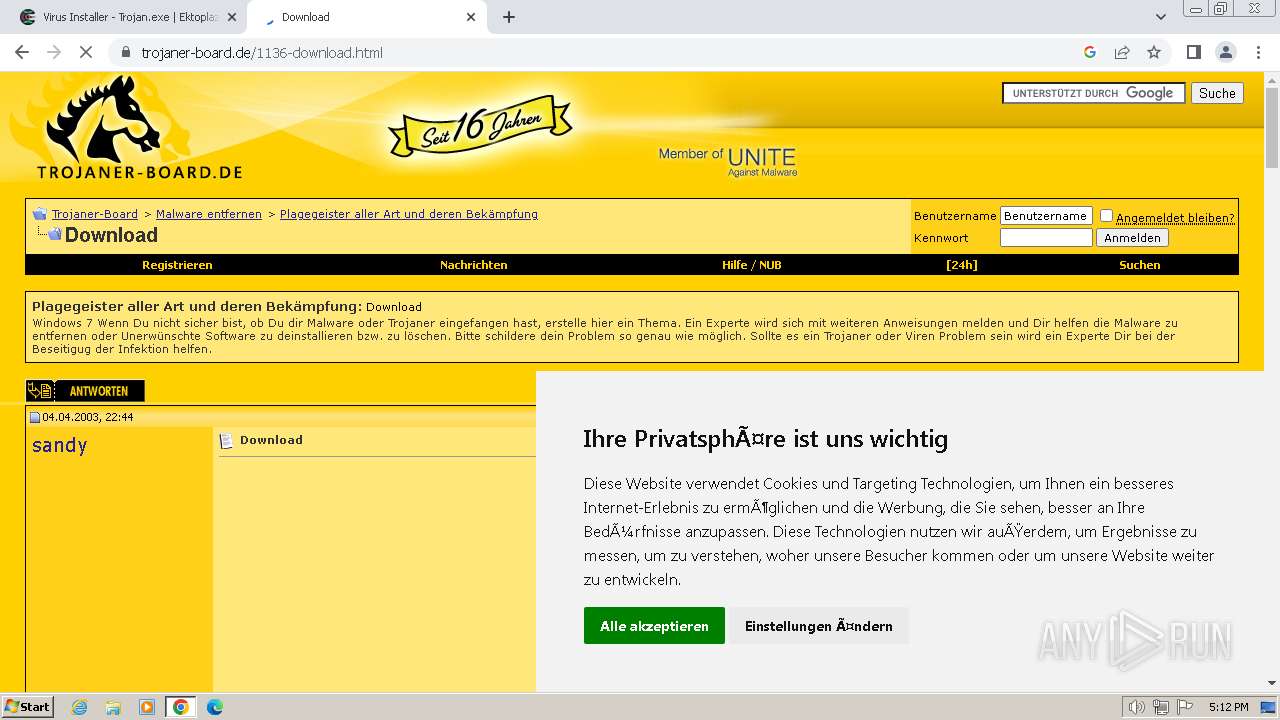This screenshot has height=720, width=1280.
Task: Click forum home icon beside Trojaner-Board breadcrumb
Action: [40, 214]
